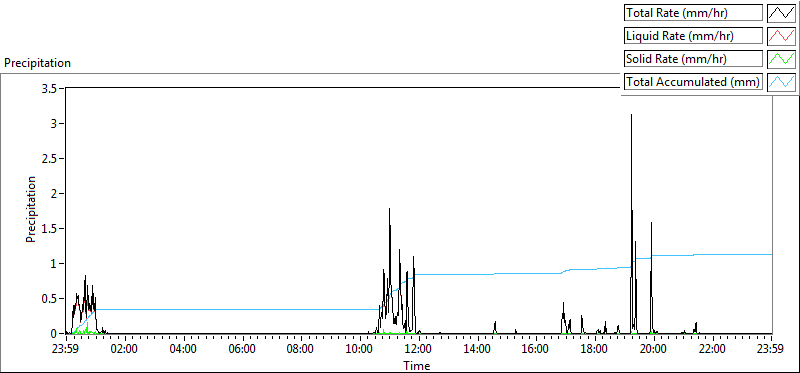Click the 0.5 y-axis scale value

[x=49, y=299]
